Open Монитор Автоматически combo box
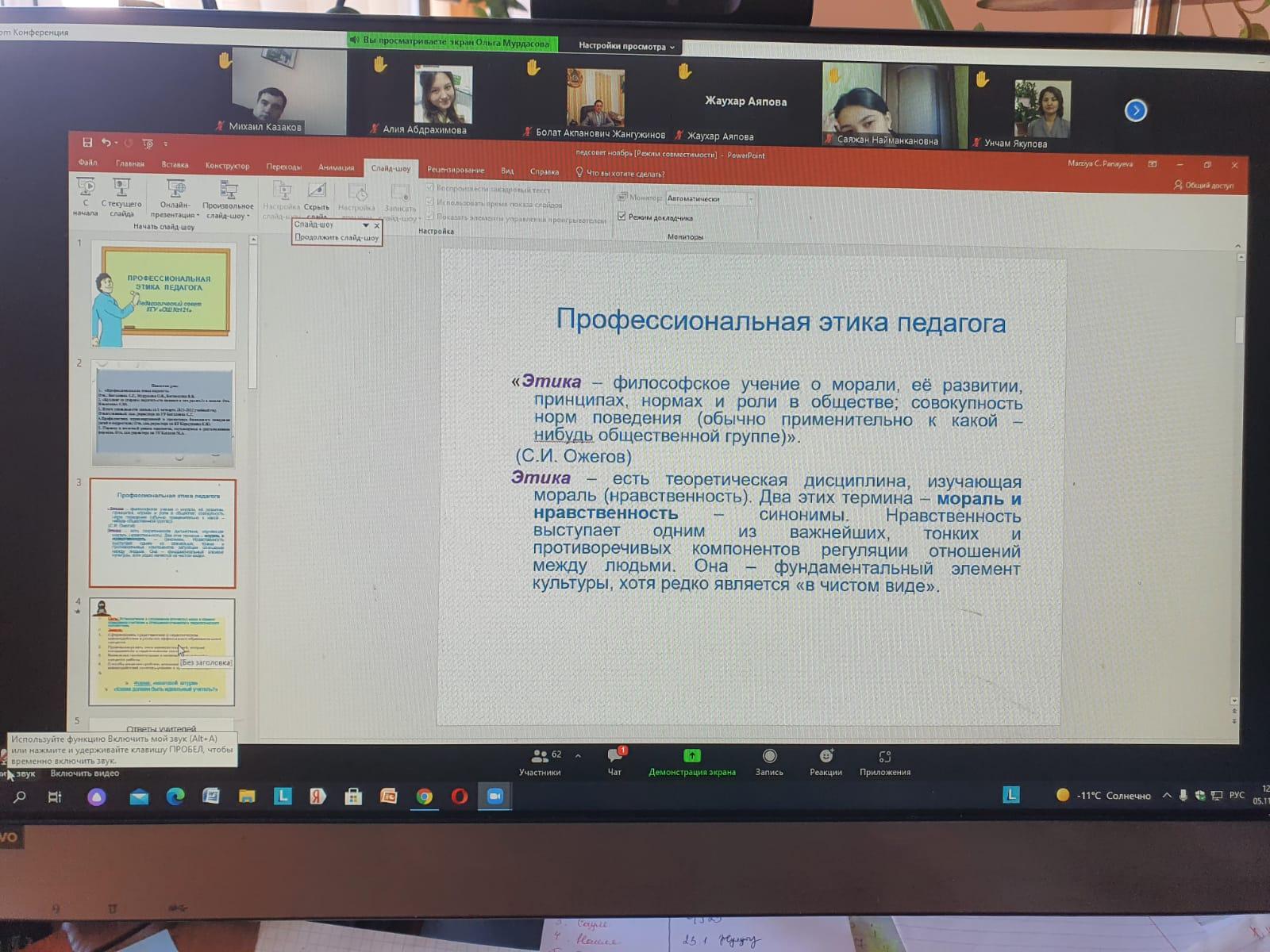 click(x=710, y=198)
